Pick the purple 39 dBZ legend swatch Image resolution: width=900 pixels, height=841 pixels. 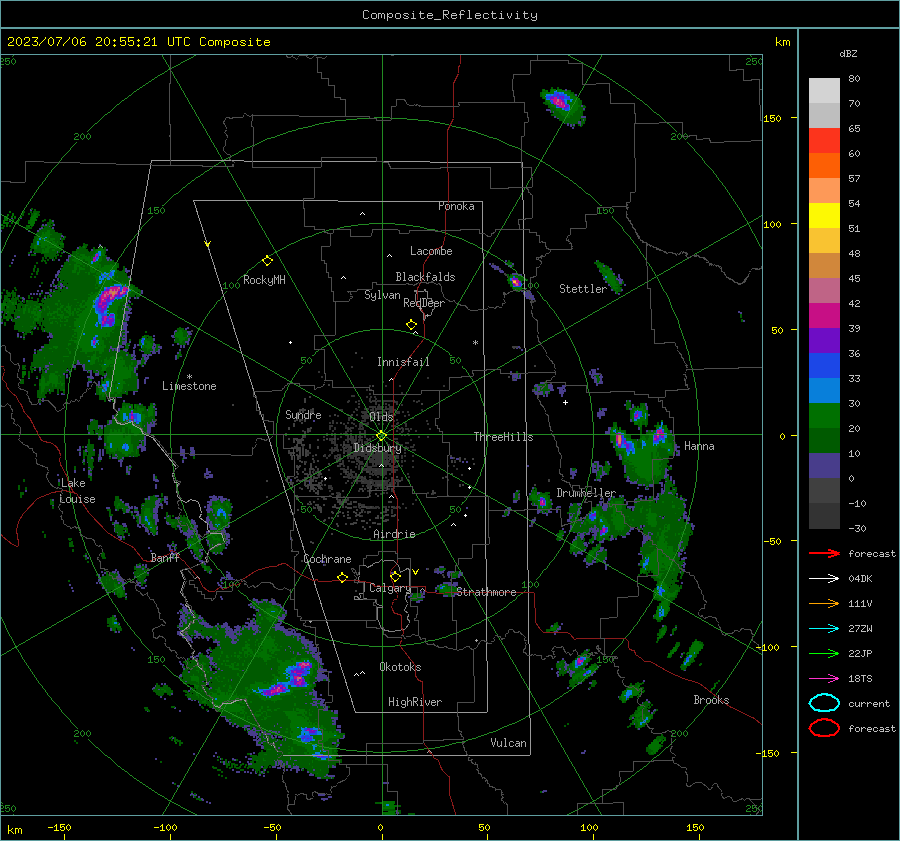coord(824,340)
